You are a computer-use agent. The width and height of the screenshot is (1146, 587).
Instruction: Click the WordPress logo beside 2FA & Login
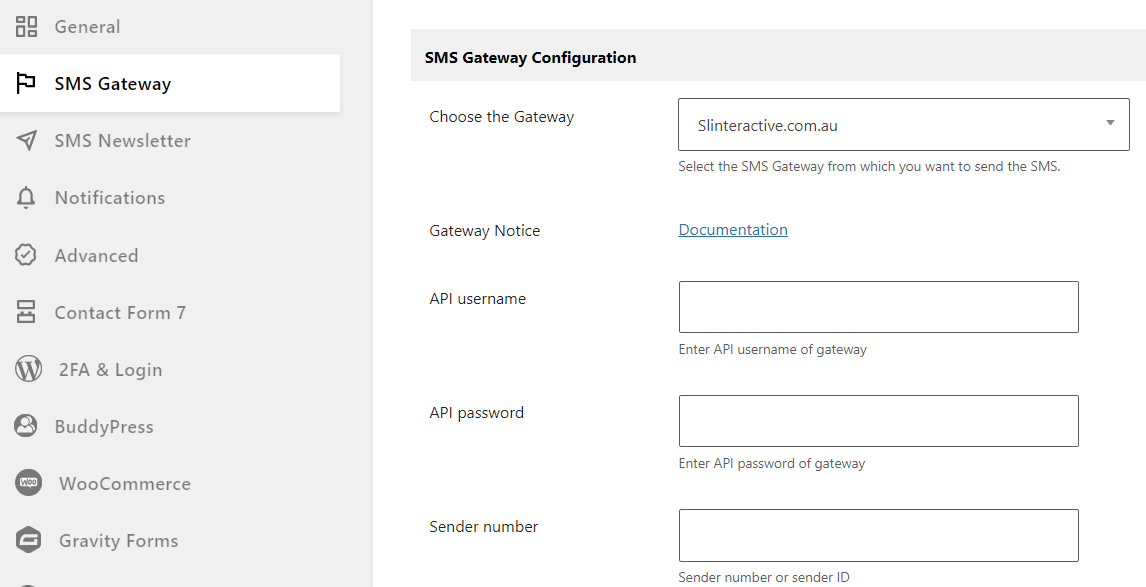pos(29,369)
